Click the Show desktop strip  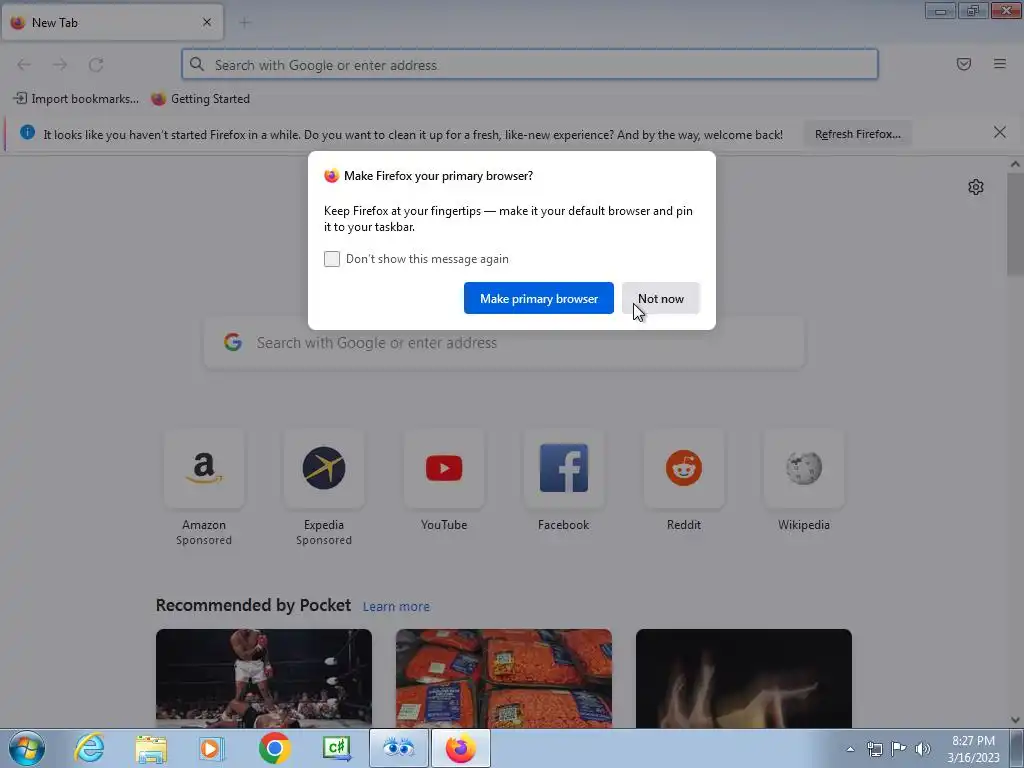1017,748
